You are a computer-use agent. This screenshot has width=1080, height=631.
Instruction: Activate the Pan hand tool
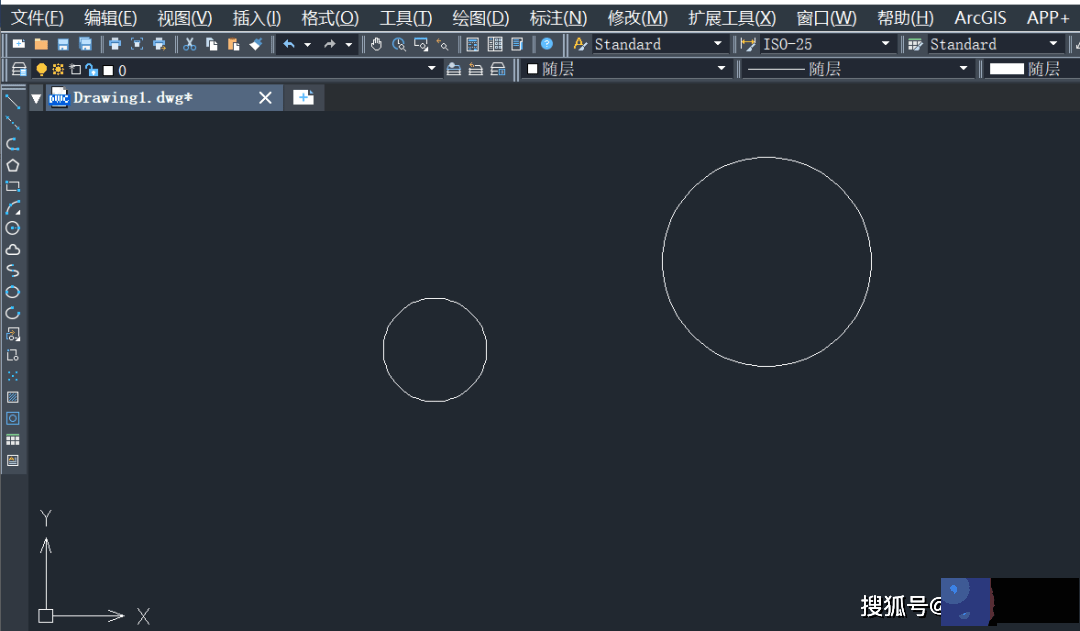pos(376,44)
